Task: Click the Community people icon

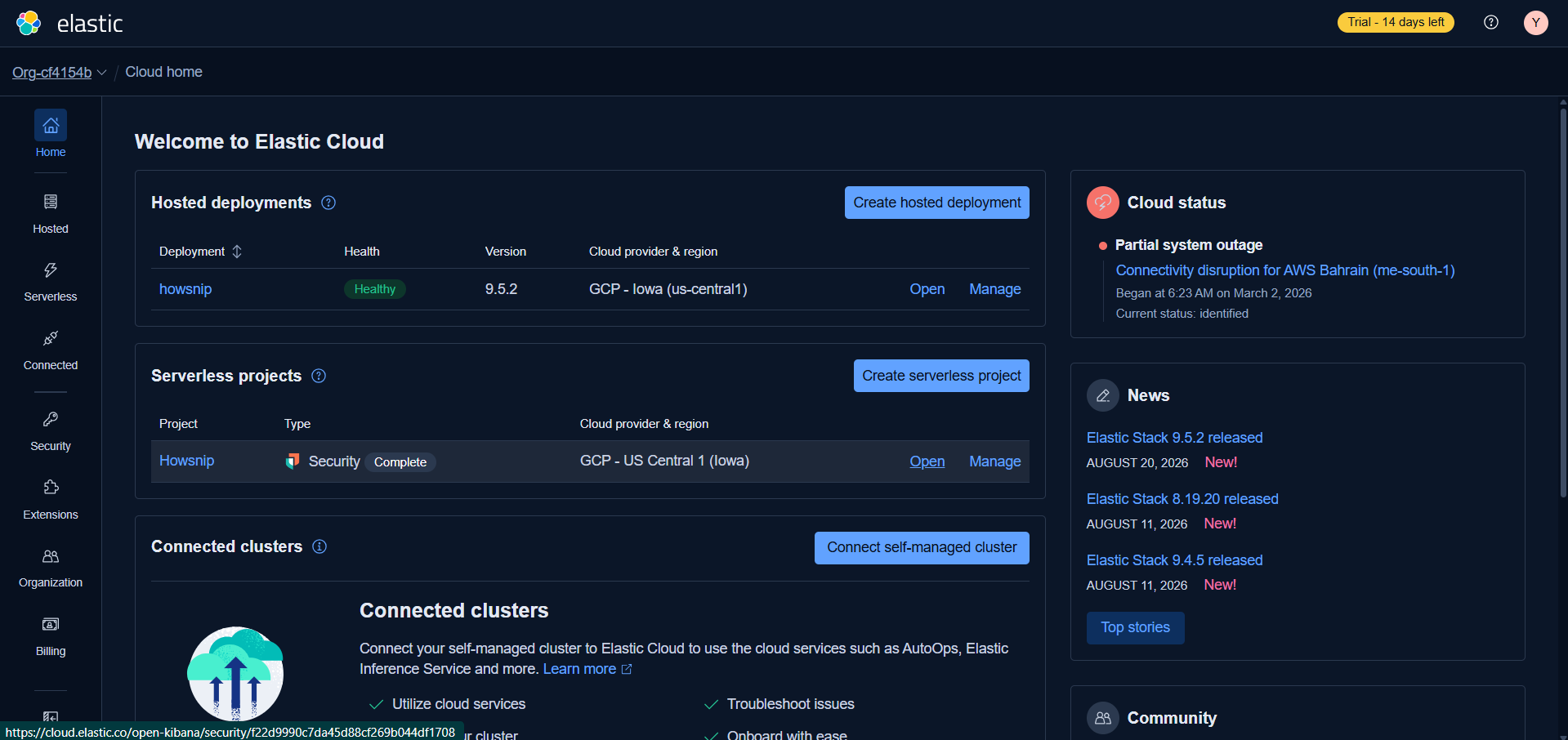Action: point(1103,718)
